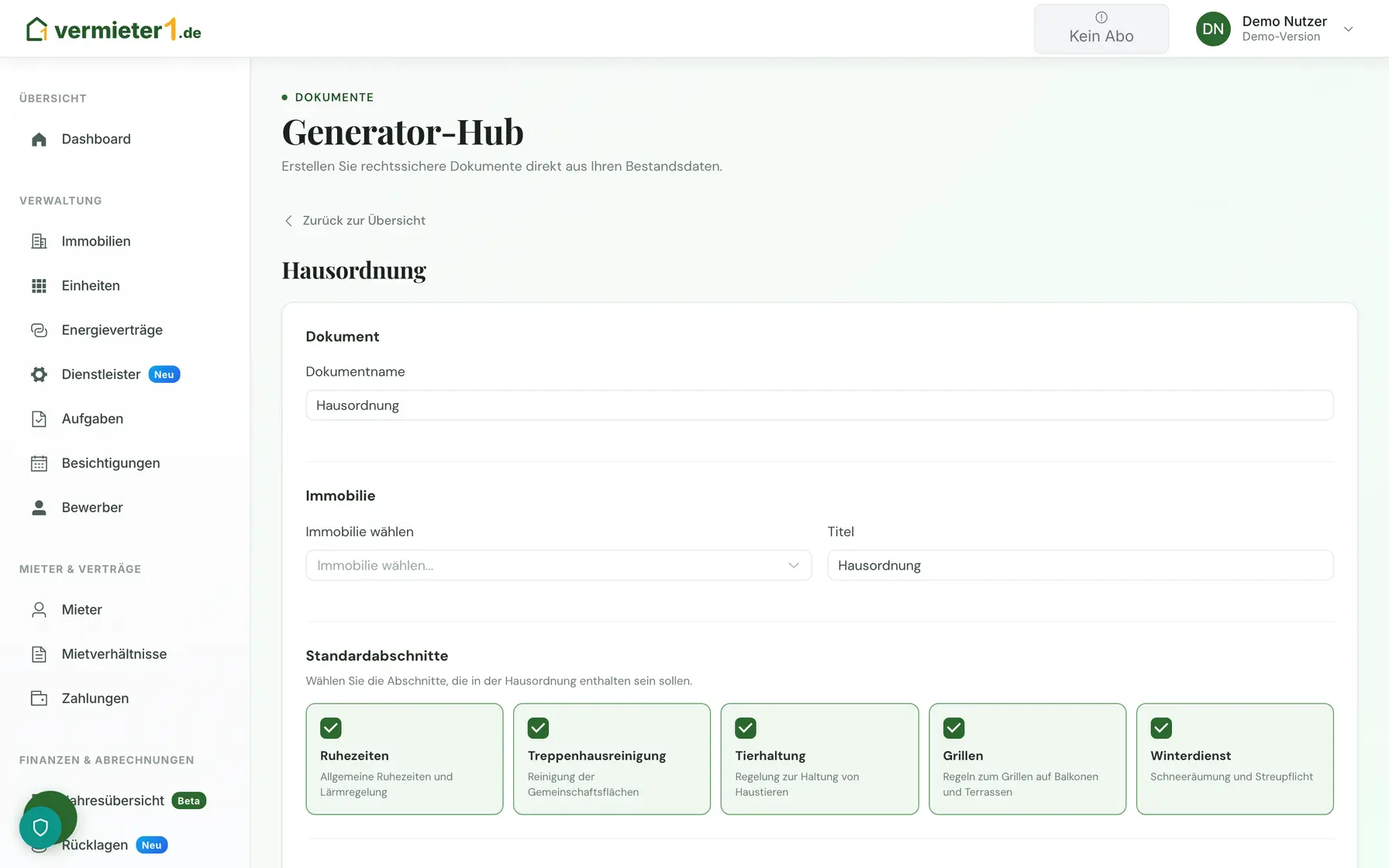Uncheck the Ruhezeiten section checkbox
The image size is (1389, 868).
331,728
